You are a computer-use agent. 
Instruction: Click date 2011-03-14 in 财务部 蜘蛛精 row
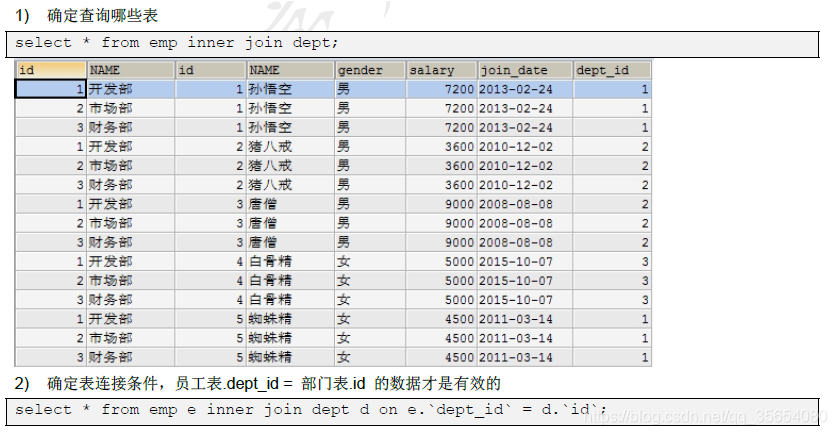tap(516, 358)
